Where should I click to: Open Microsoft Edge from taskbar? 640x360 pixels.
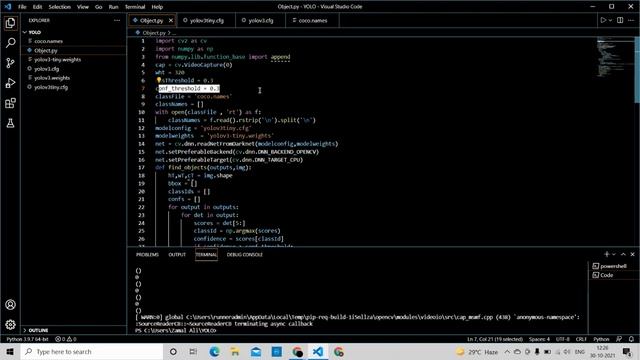coord(214,351)
